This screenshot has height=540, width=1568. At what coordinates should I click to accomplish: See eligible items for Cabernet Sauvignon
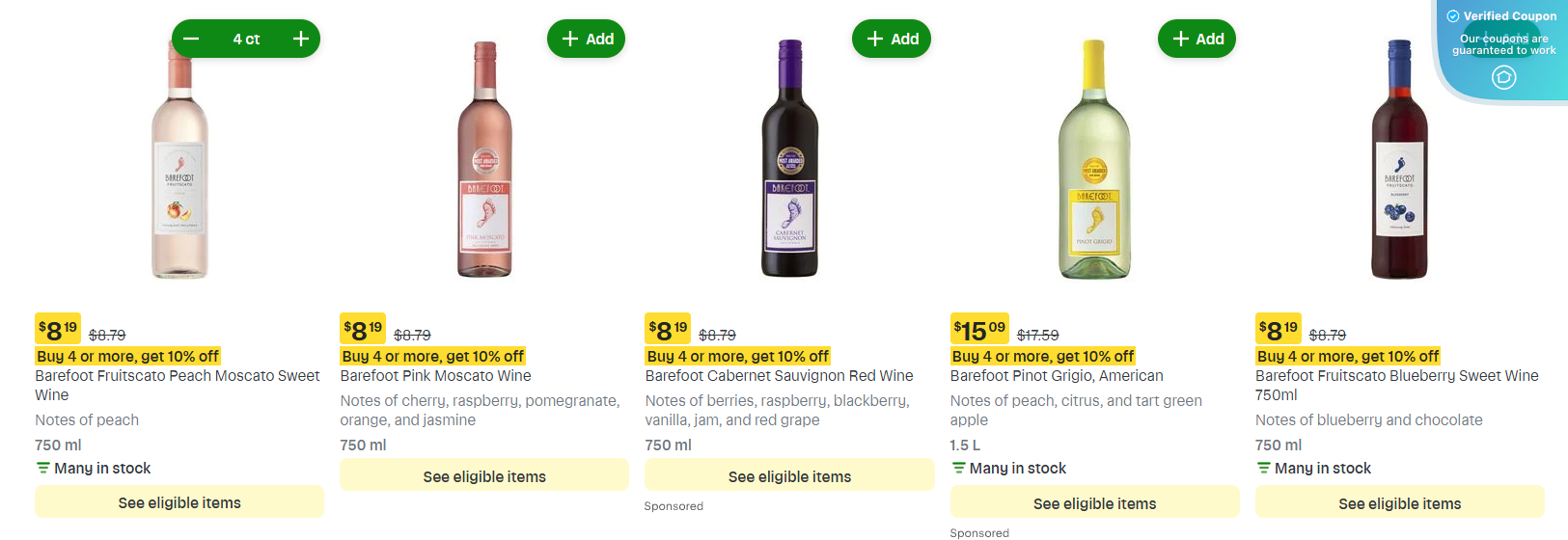tap(789, 476)
